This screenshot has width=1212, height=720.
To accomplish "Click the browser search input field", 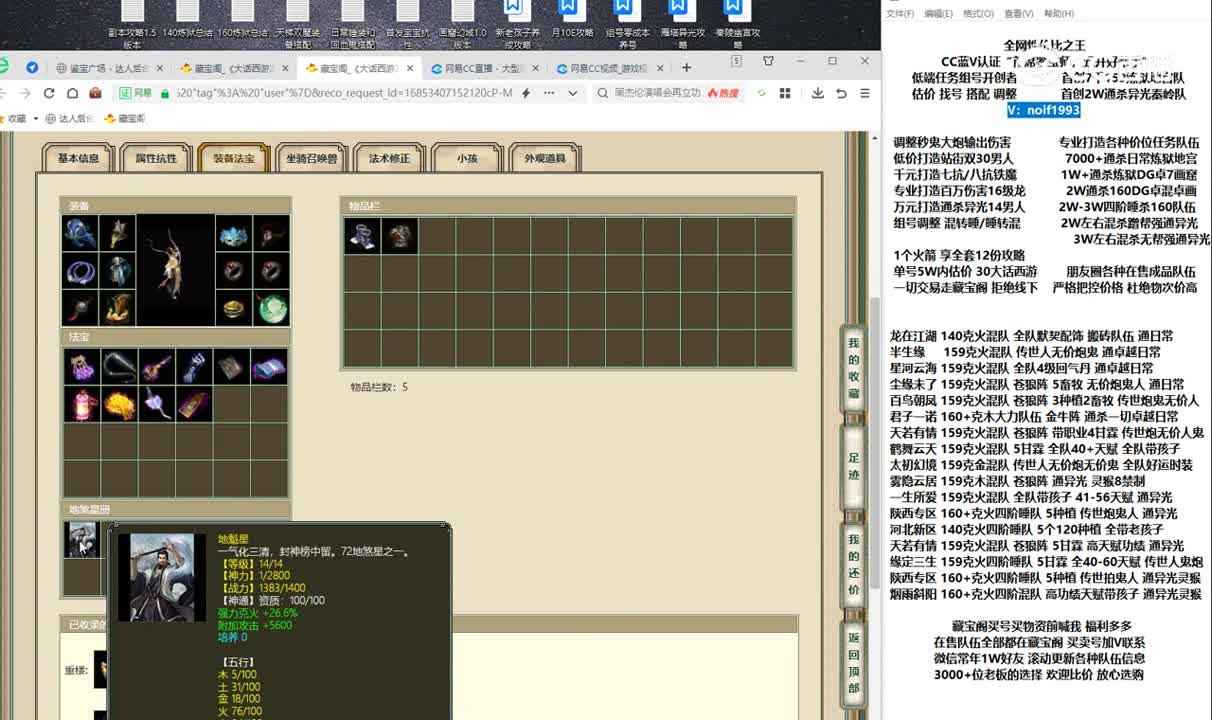I will pos(655,93).
